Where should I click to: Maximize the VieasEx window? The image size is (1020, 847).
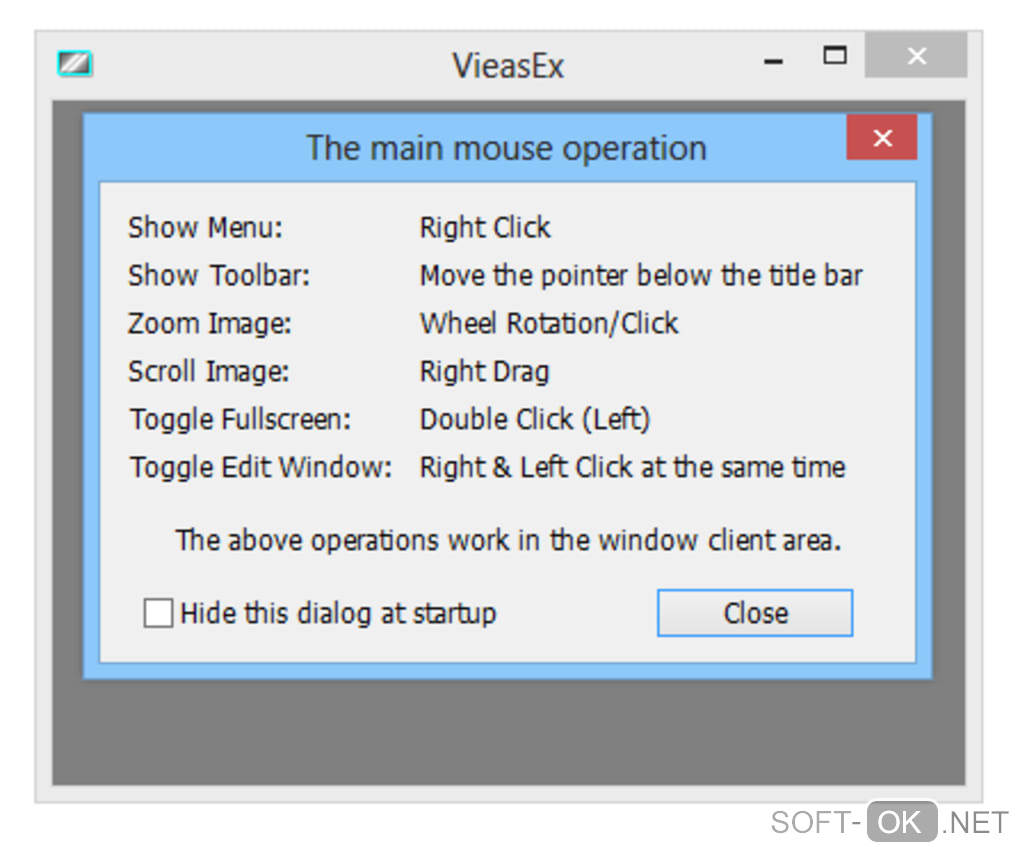[x=834, y=56]
